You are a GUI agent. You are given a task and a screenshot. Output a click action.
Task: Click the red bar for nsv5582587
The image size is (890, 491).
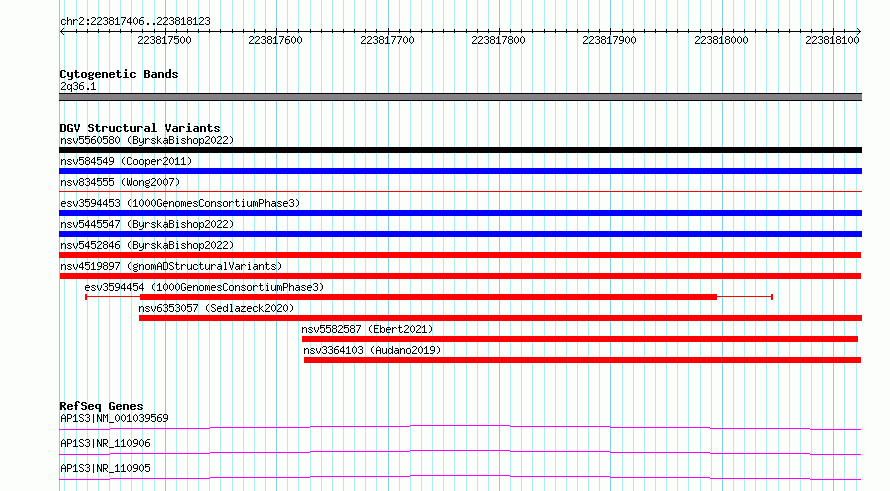click(x=580, y=339)
